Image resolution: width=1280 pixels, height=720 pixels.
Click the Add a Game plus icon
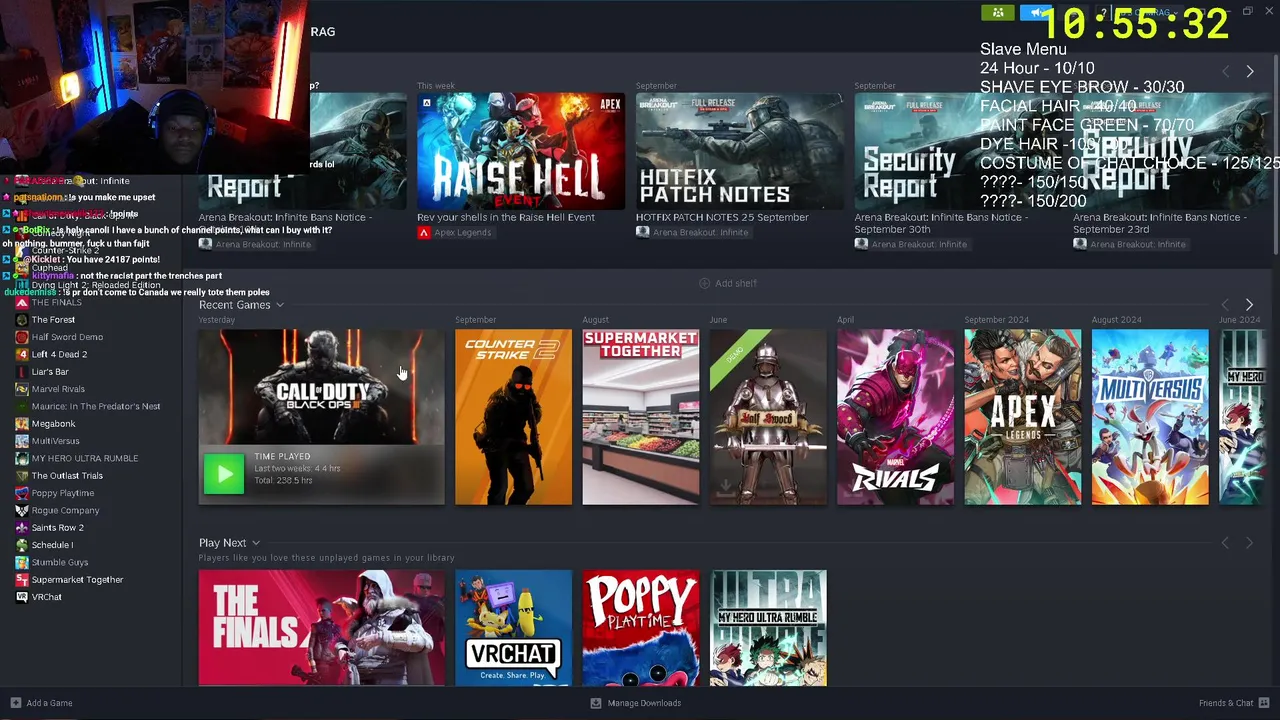(15, 703)
